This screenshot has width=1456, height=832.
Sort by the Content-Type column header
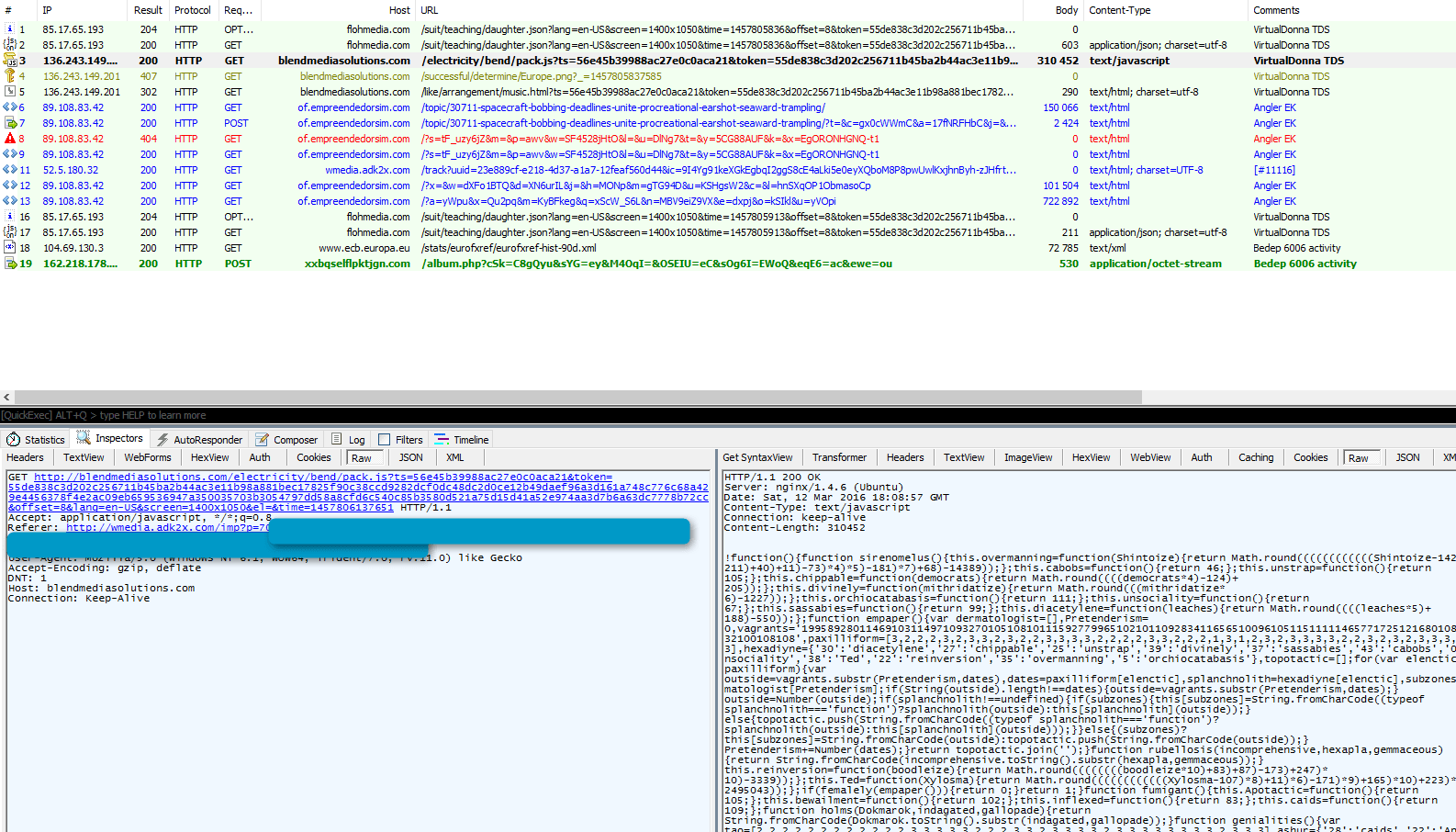click(1166, 10)
